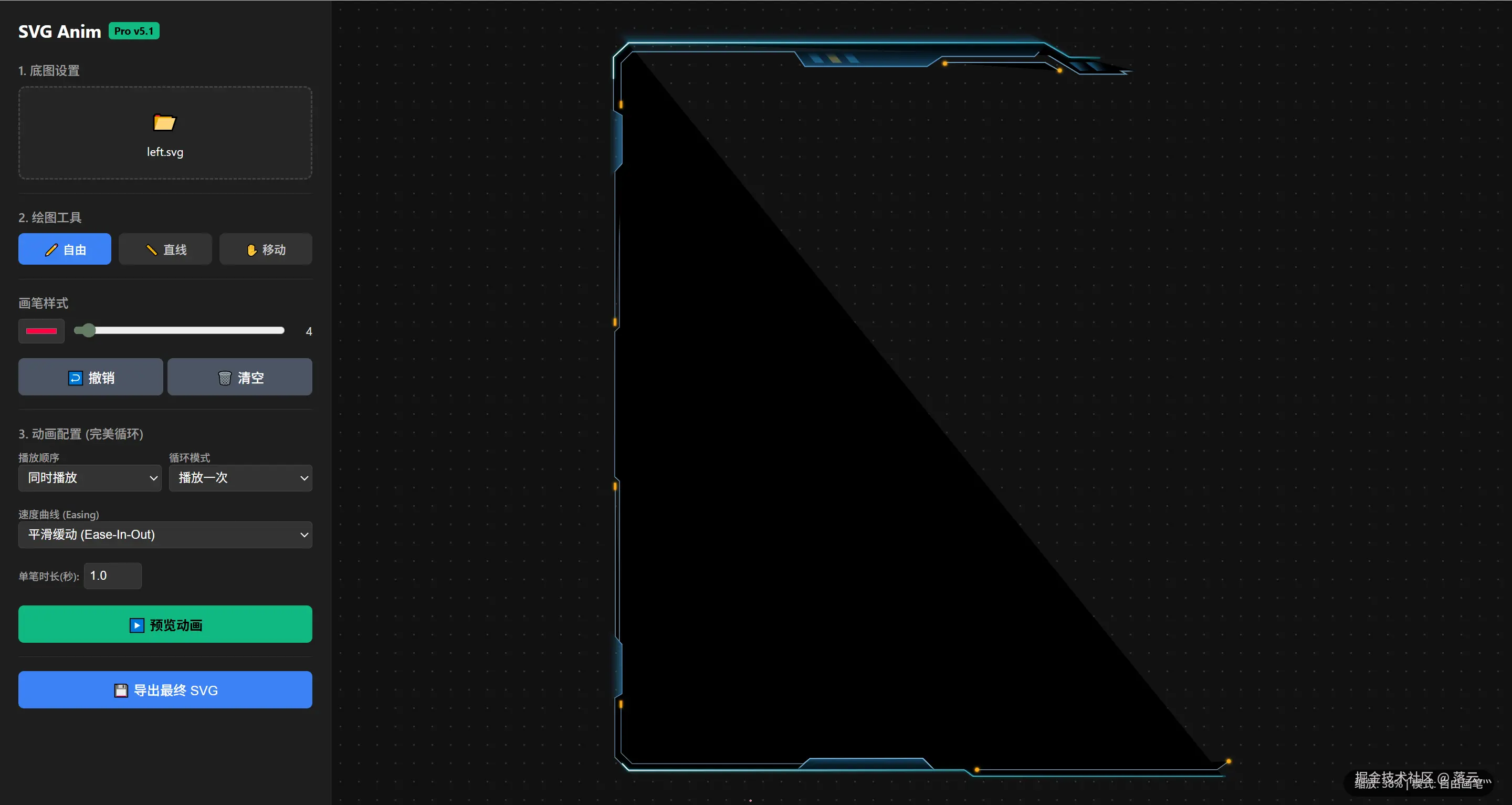Click the brush size slider handle

tap(88, 331)
